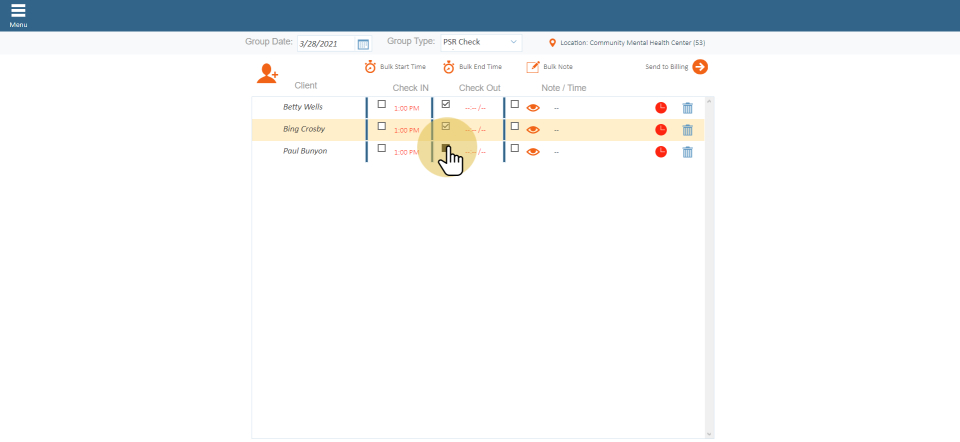Screen dimensions: 960x442
Task: Open the Group Date calendar picker
Action: (363, 44)
